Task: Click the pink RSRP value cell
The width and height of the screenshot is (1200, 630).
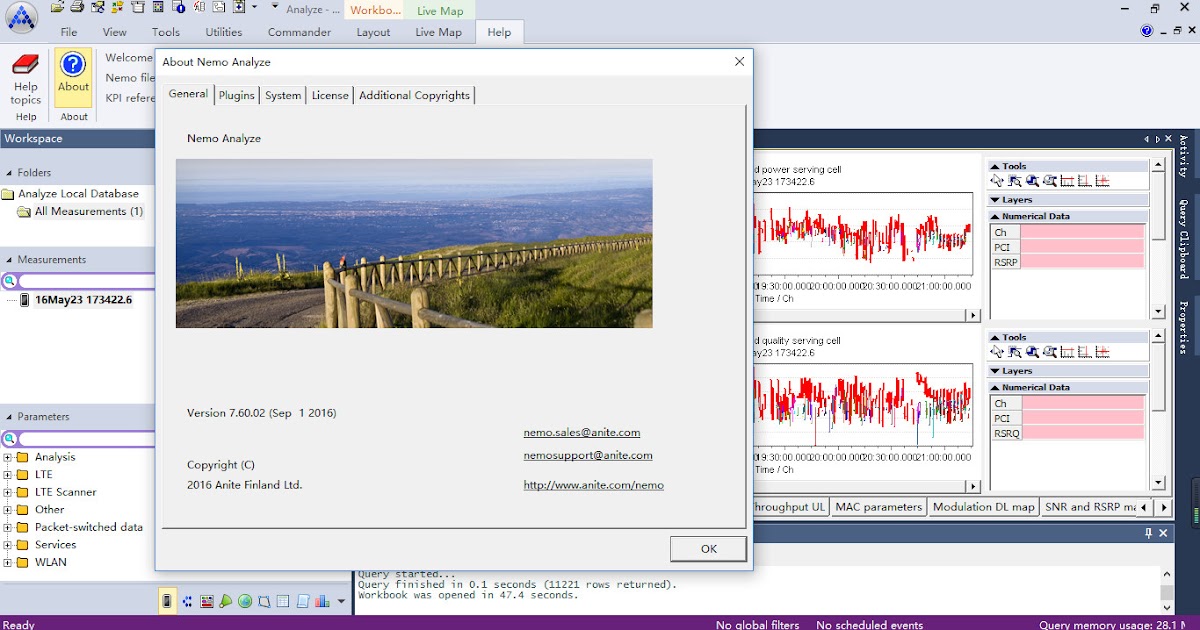Action: point(1082,262)
